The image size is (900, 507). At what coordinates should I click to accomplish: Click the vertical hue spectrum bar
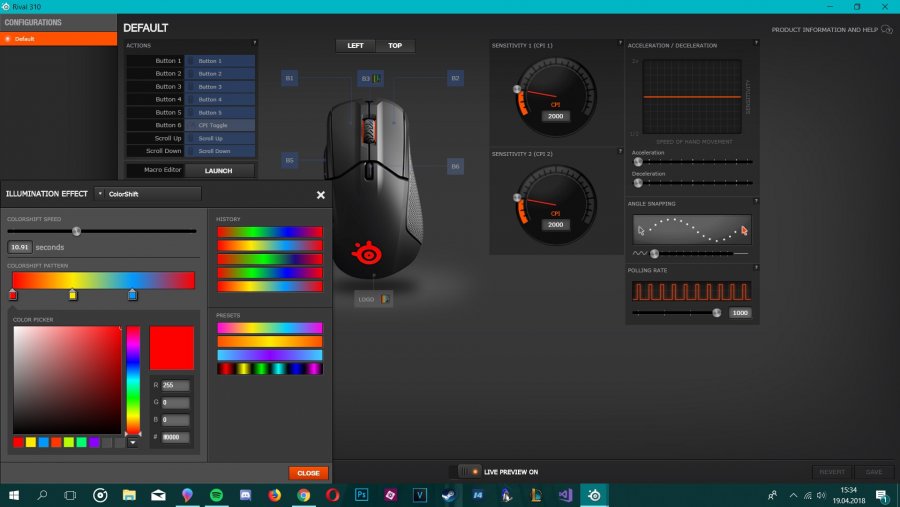133,380
